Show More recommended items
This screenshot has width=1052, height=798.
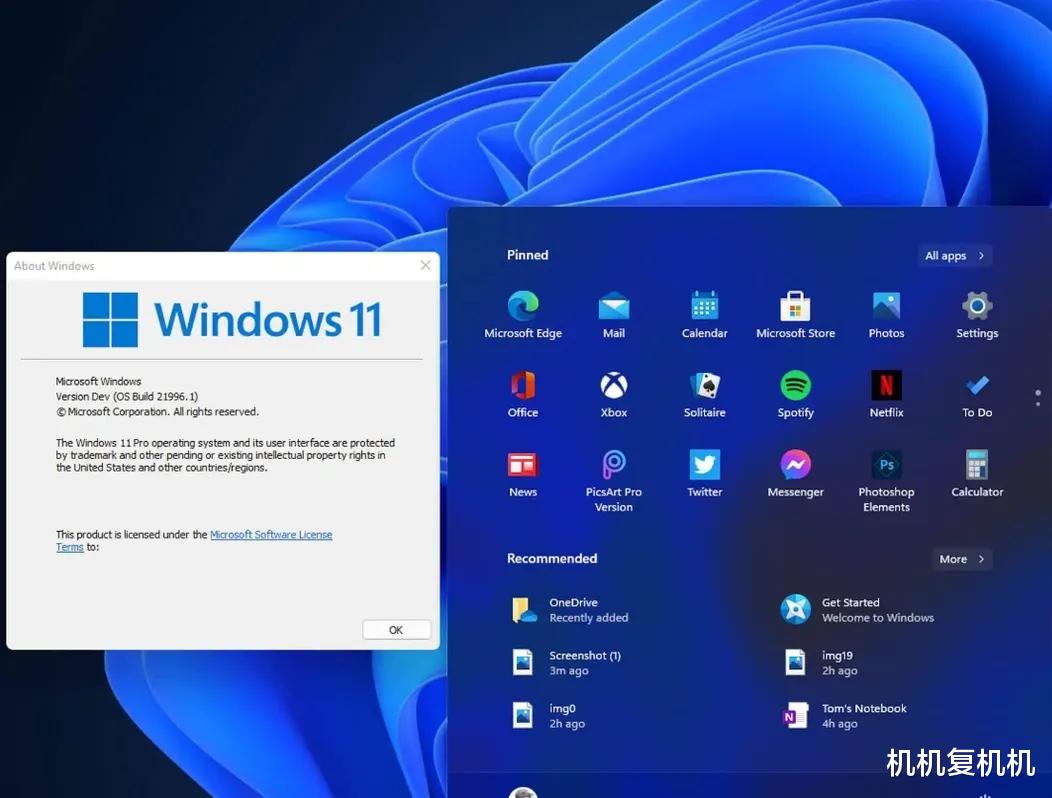[x=962, y=559]
